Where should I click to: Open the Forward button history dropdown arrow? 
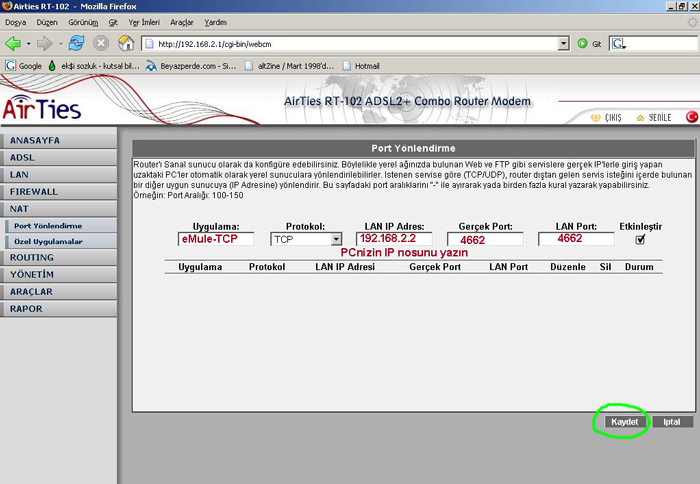[60, 44]
